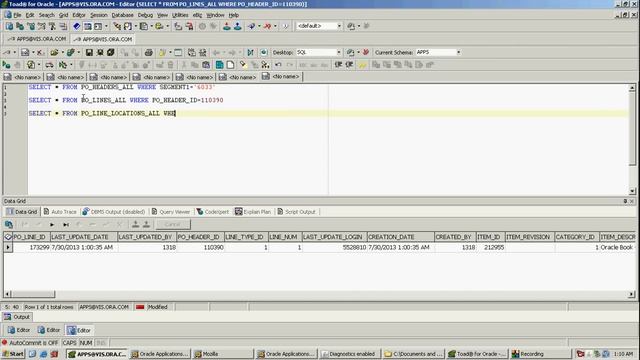Click the black floppy-disk save icon

(89, 52)
